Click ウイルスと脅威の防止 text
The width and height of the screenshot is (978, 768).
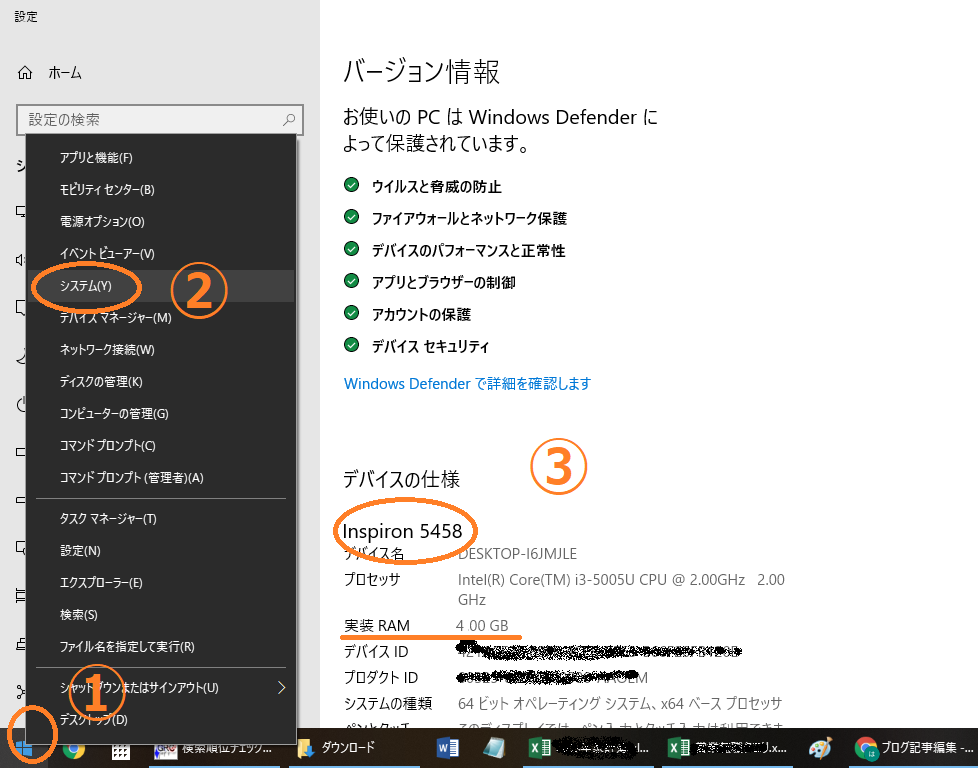[437, 187]
